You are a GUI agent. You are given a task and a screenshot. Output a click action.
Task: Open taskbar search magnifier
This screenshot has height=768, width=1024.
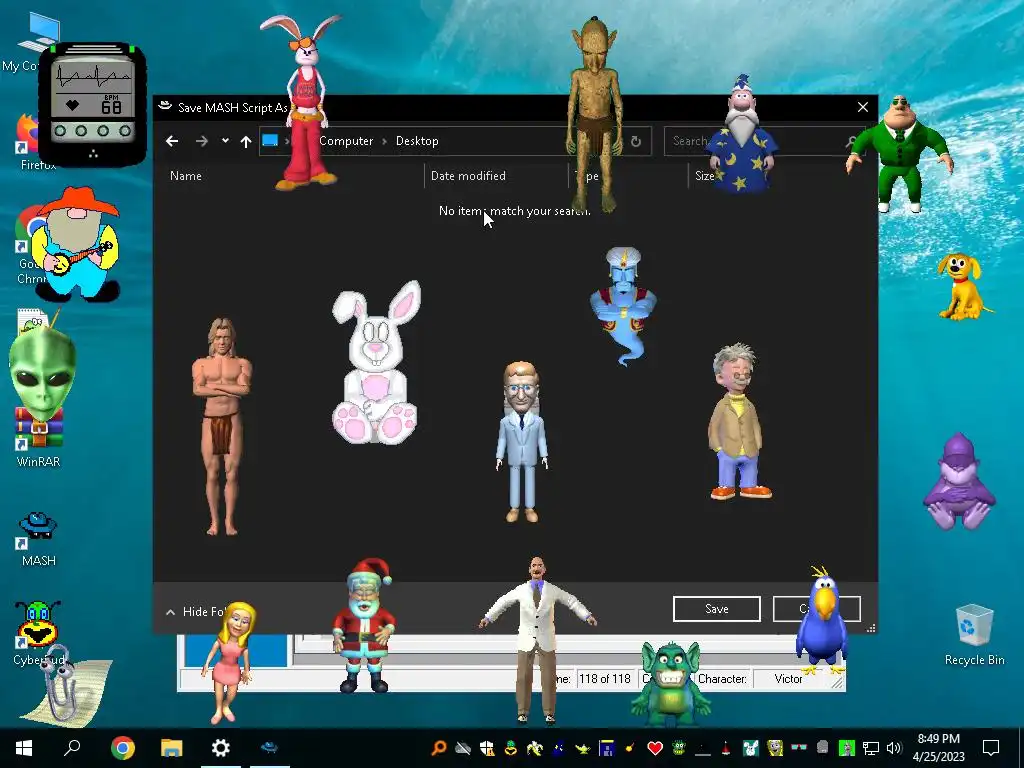(x=72, y=747)
